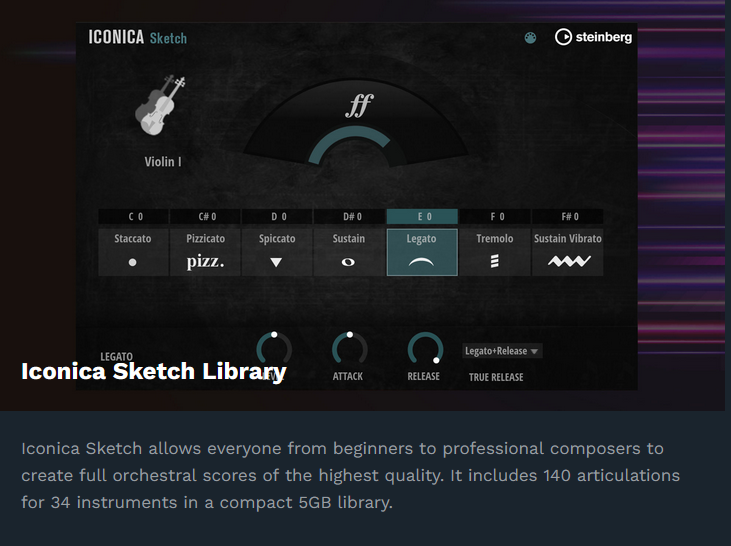Screen dimensions: 731x546
Task: Click the Steinberg logo
Action: (593, 37)
